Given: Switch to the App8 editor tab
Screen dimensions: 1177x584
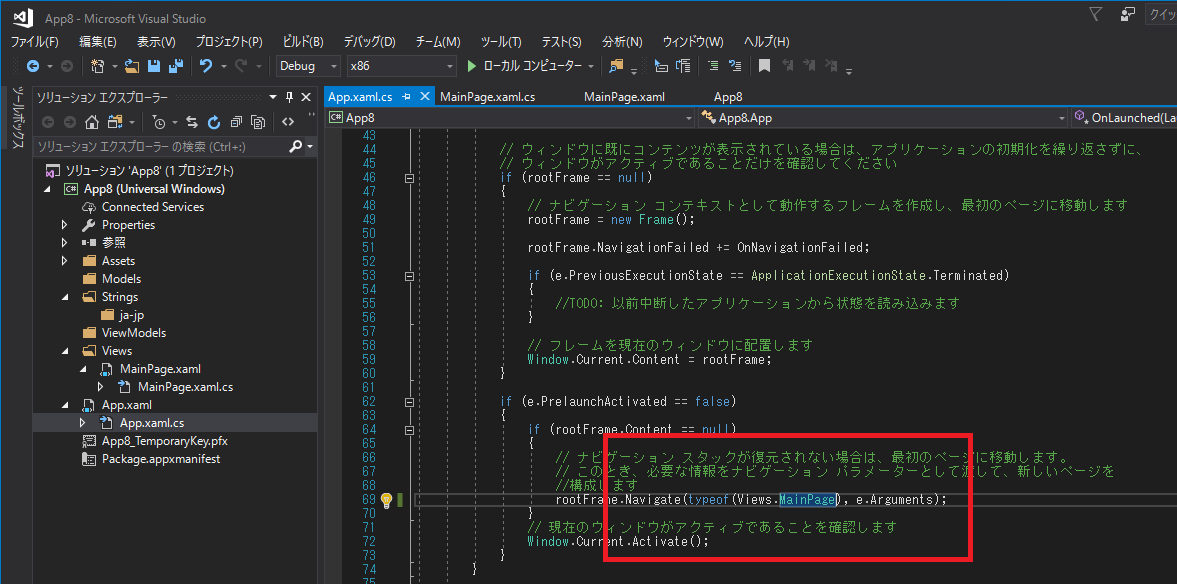Looking at the screenshot, I should pyautogui.click(x=728, y=97).
